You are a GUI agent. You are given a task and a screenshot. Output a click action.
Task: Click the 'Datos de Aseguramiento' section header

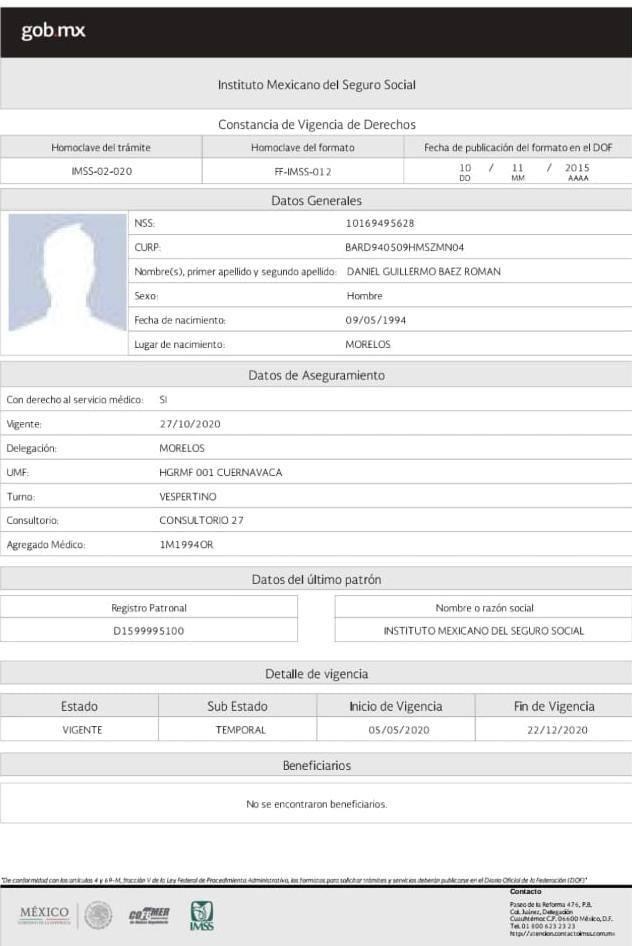pyautogui.click(x=317, y=375)
